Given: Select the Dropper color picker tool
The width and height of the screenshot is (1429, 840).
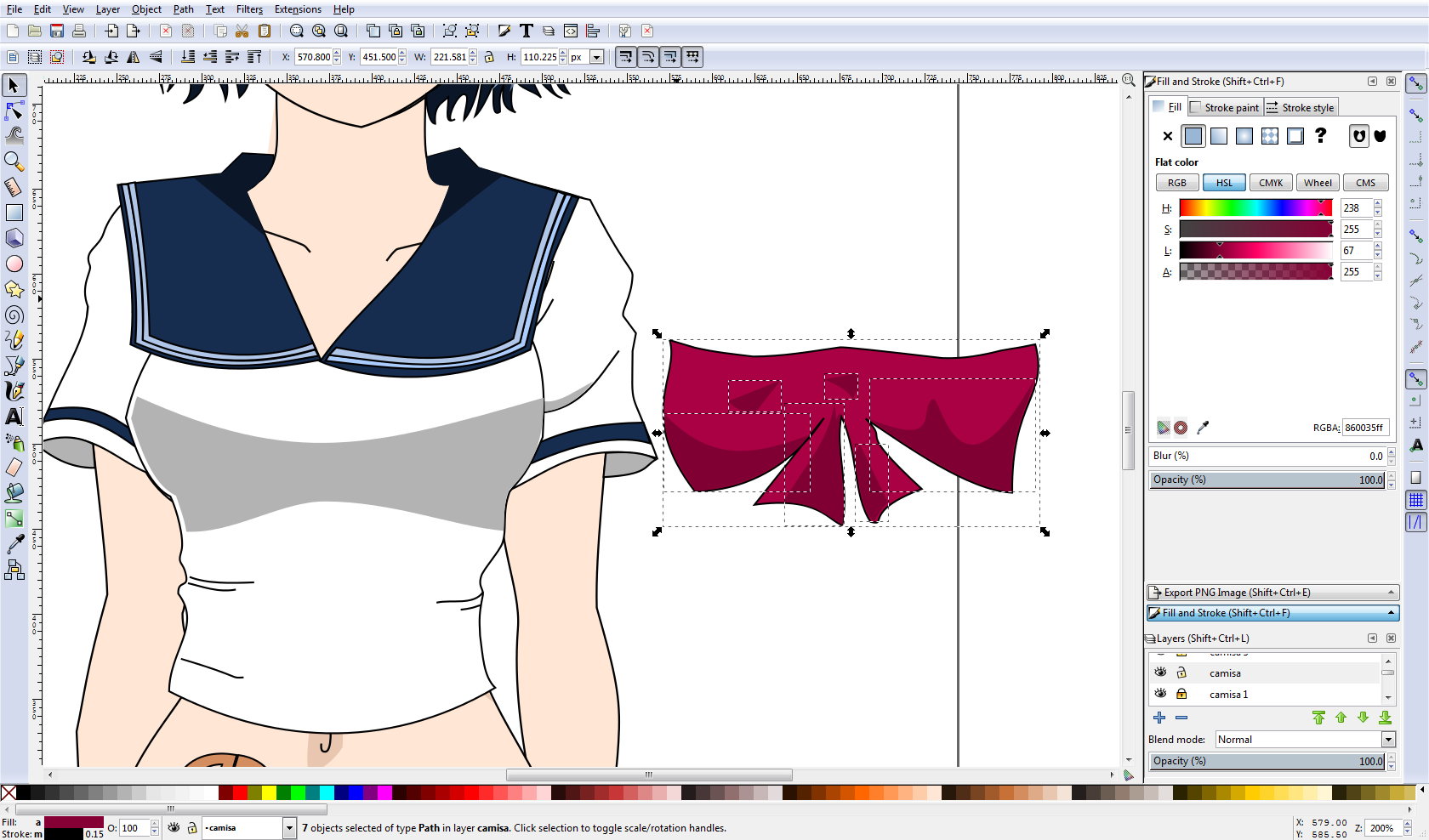Looking at the screenshot, I should 14,544.
